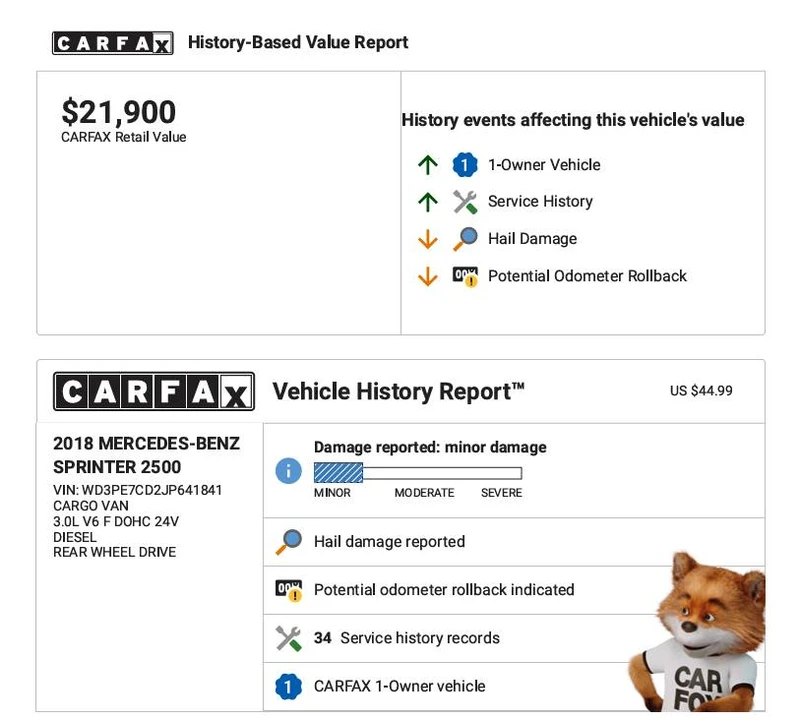This screenshot has width=800, height=720.
Task: Click the magnifier icon beside Hail Damage
Action: (x=465, y=239)
